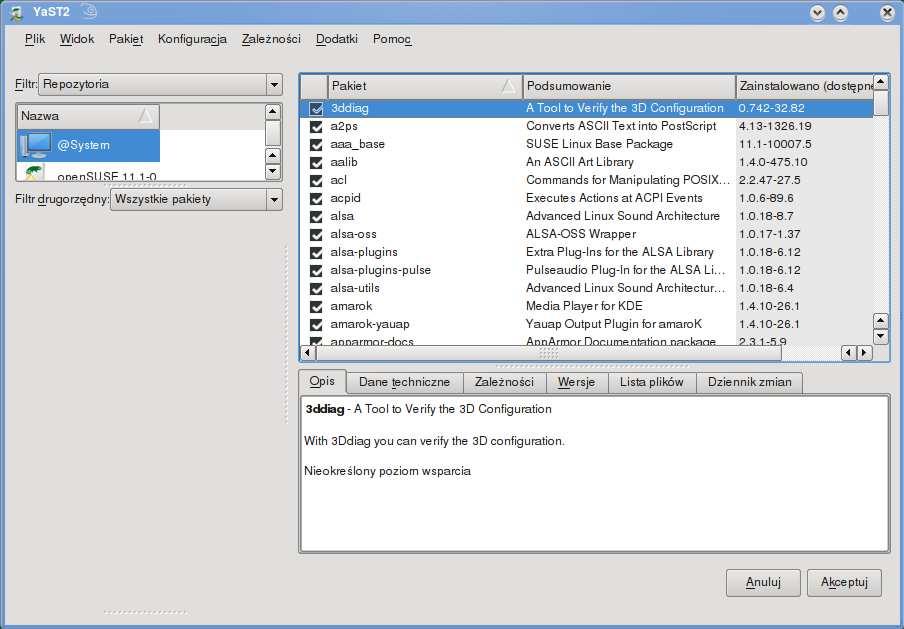
Task: Select the package name "aaa_base"
Action: point(357,144)
